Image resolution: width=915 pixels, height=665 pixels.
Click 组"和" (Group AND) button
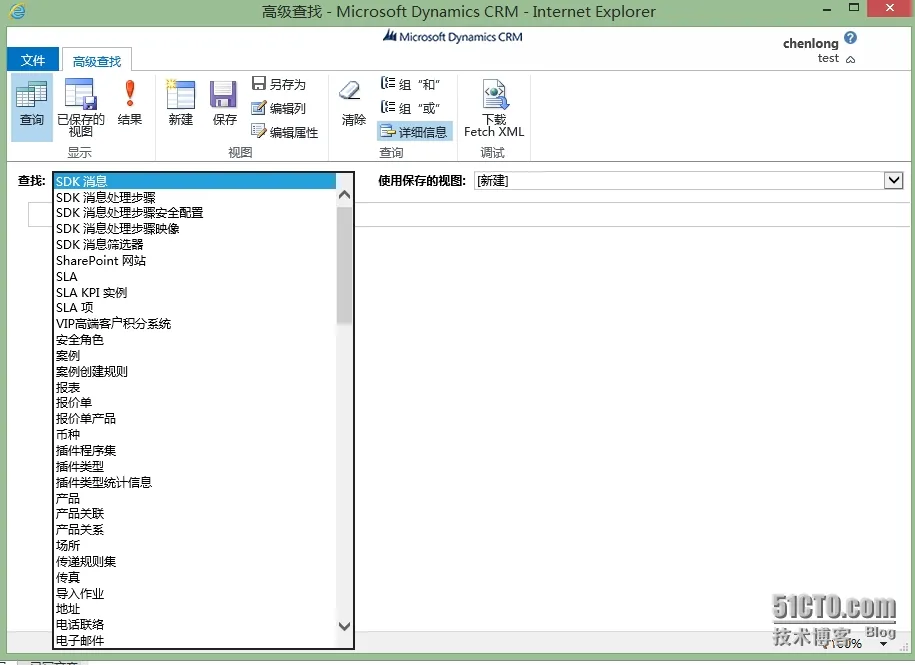coord(410,84)
